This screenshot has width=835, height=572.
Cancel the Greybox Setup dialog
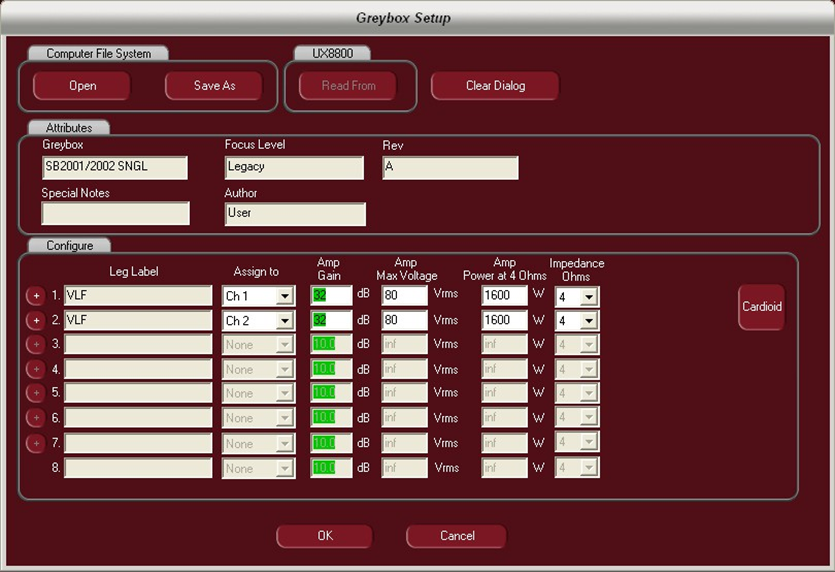pyautogui.click(x=457, y=536)
